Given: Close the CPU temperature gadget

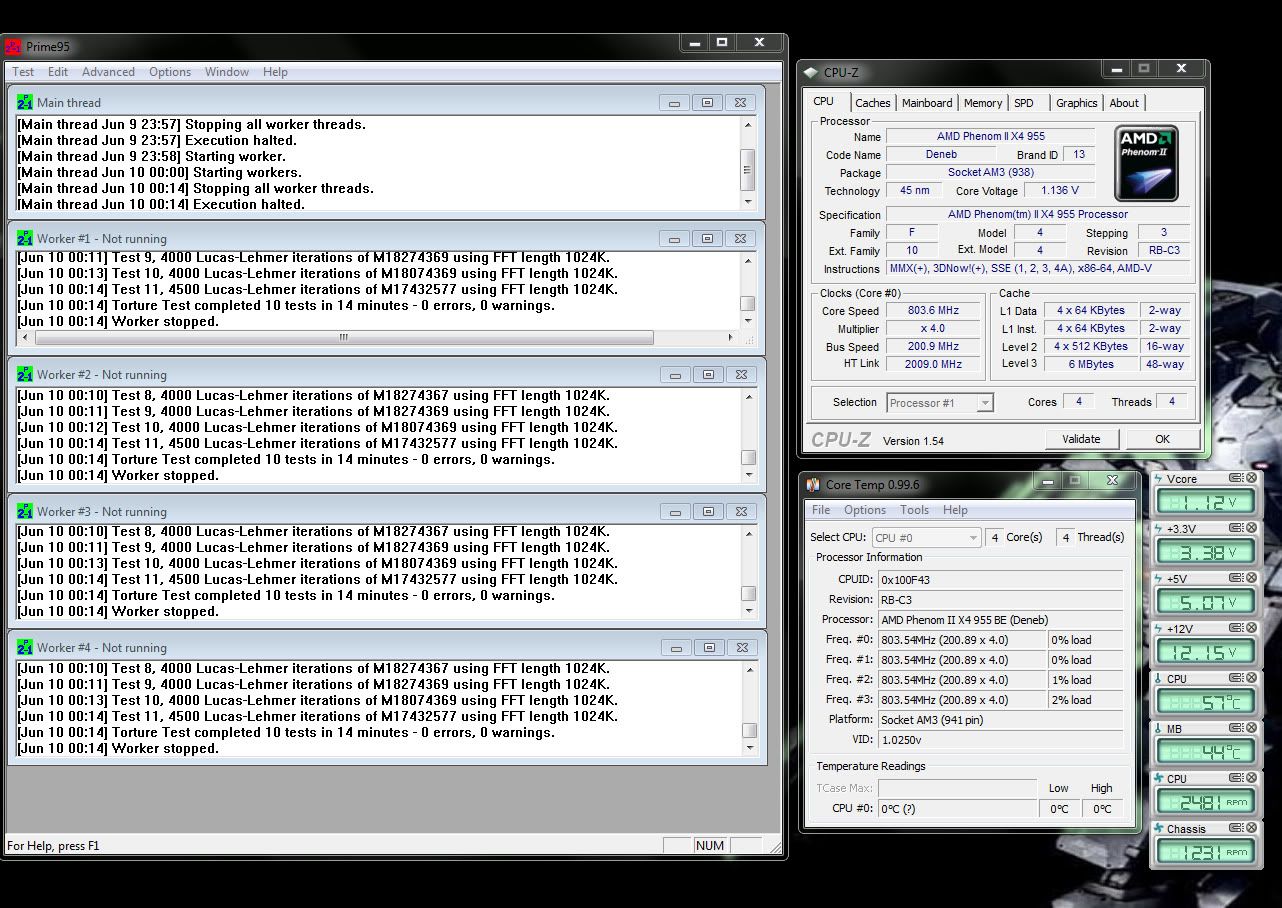Looking at the screenshot, I should (x=1251, y=678).
